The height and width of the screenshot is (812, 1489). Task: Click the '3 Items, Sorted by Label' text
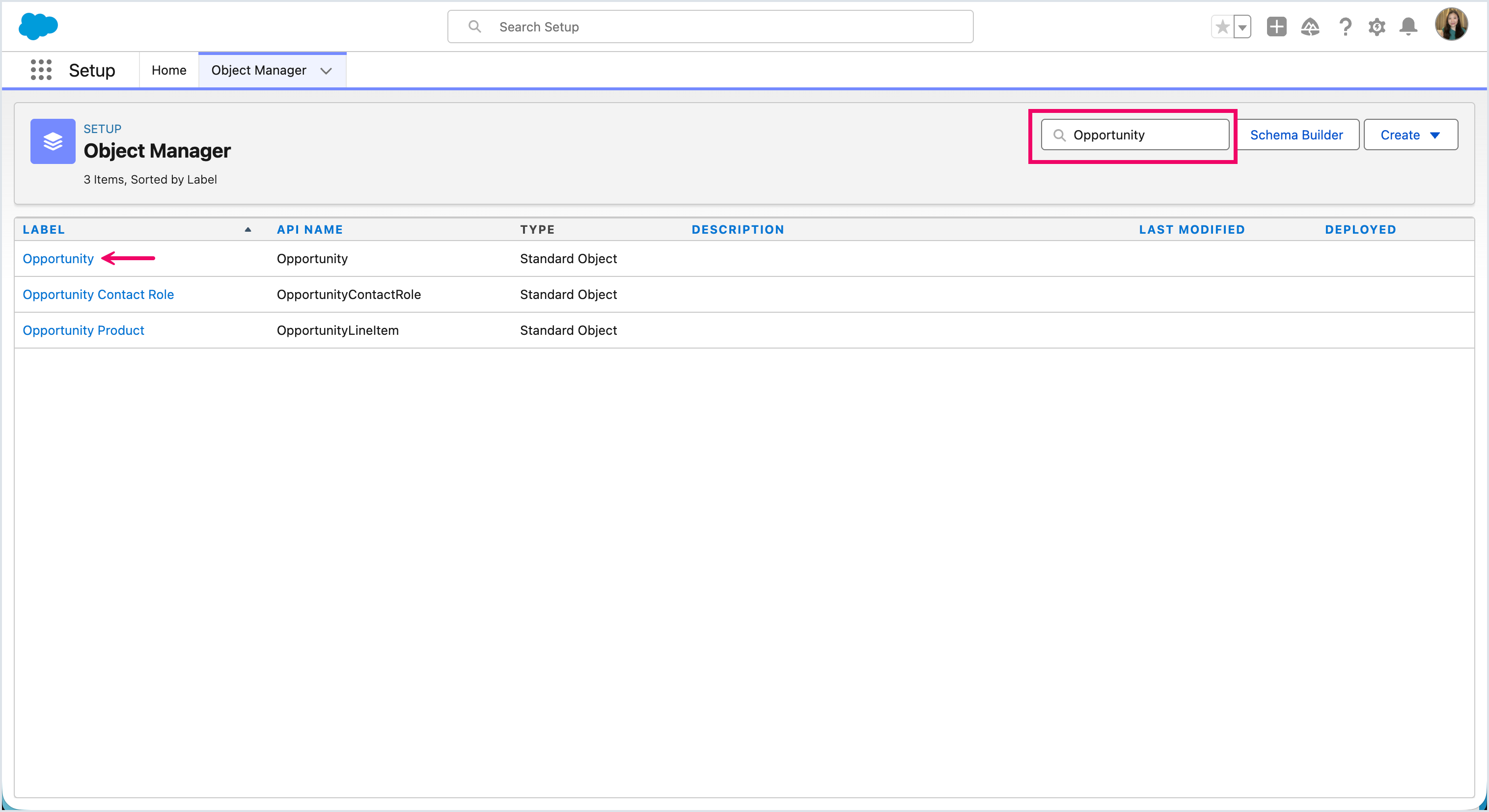pyautogui.click(x=150, y=179)
